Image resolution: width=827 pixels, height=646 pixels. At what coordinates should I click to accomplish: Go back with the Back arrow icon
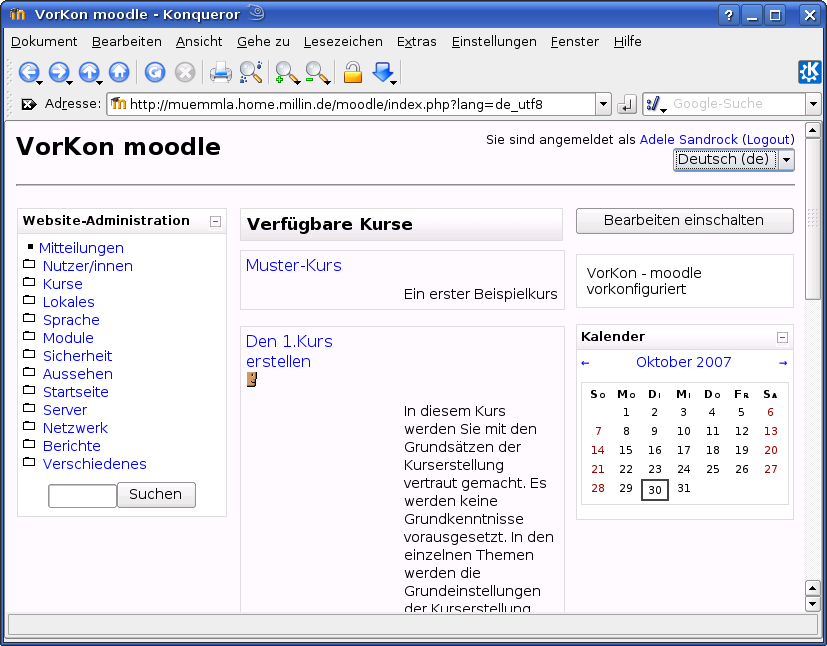pyautogui.click(x=28, y=72)
